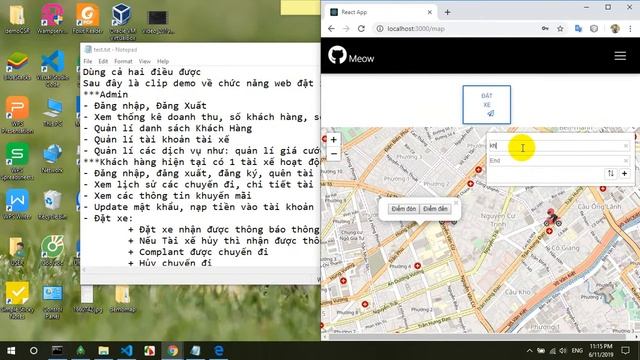Open the Wampserver desktop shortcut

[x=52, y=19]
